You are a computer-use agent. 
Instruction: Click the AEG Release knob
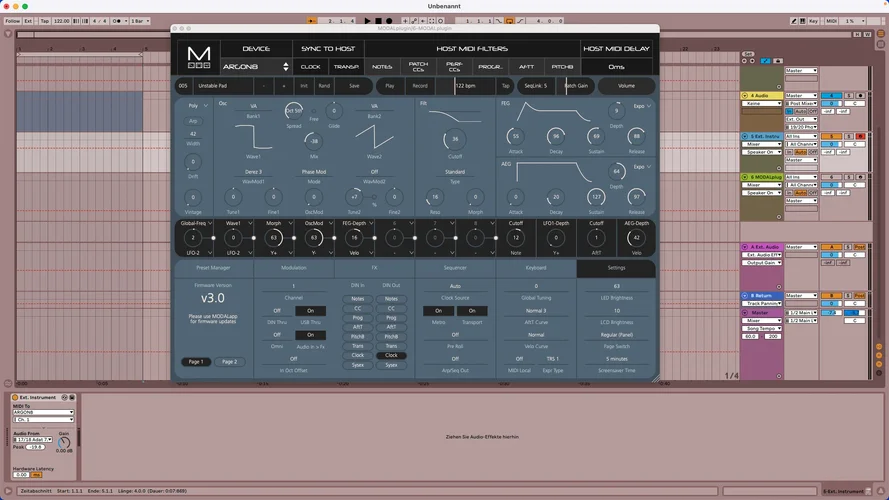[637, 197]
